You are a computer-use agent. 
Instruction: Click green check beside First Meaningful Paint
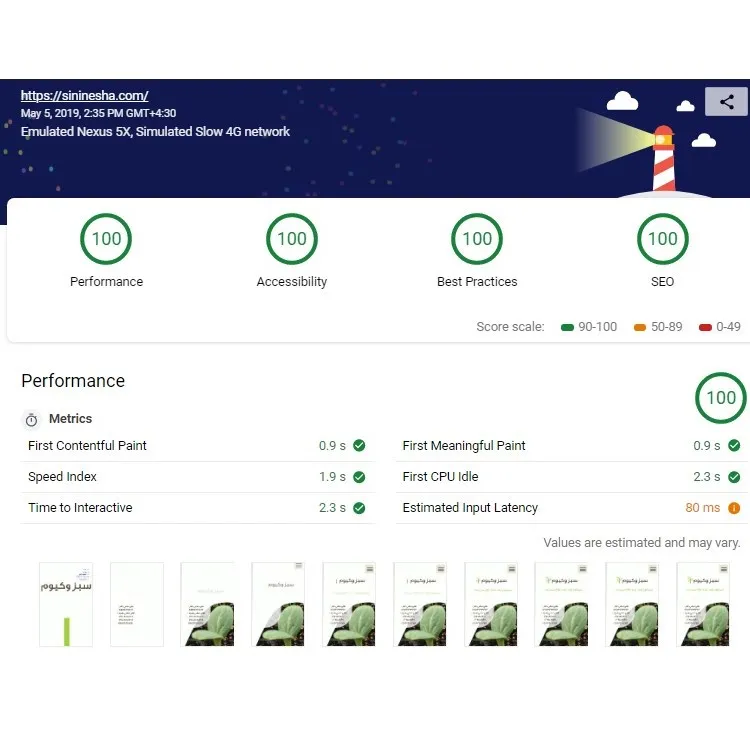click(734, 446)
